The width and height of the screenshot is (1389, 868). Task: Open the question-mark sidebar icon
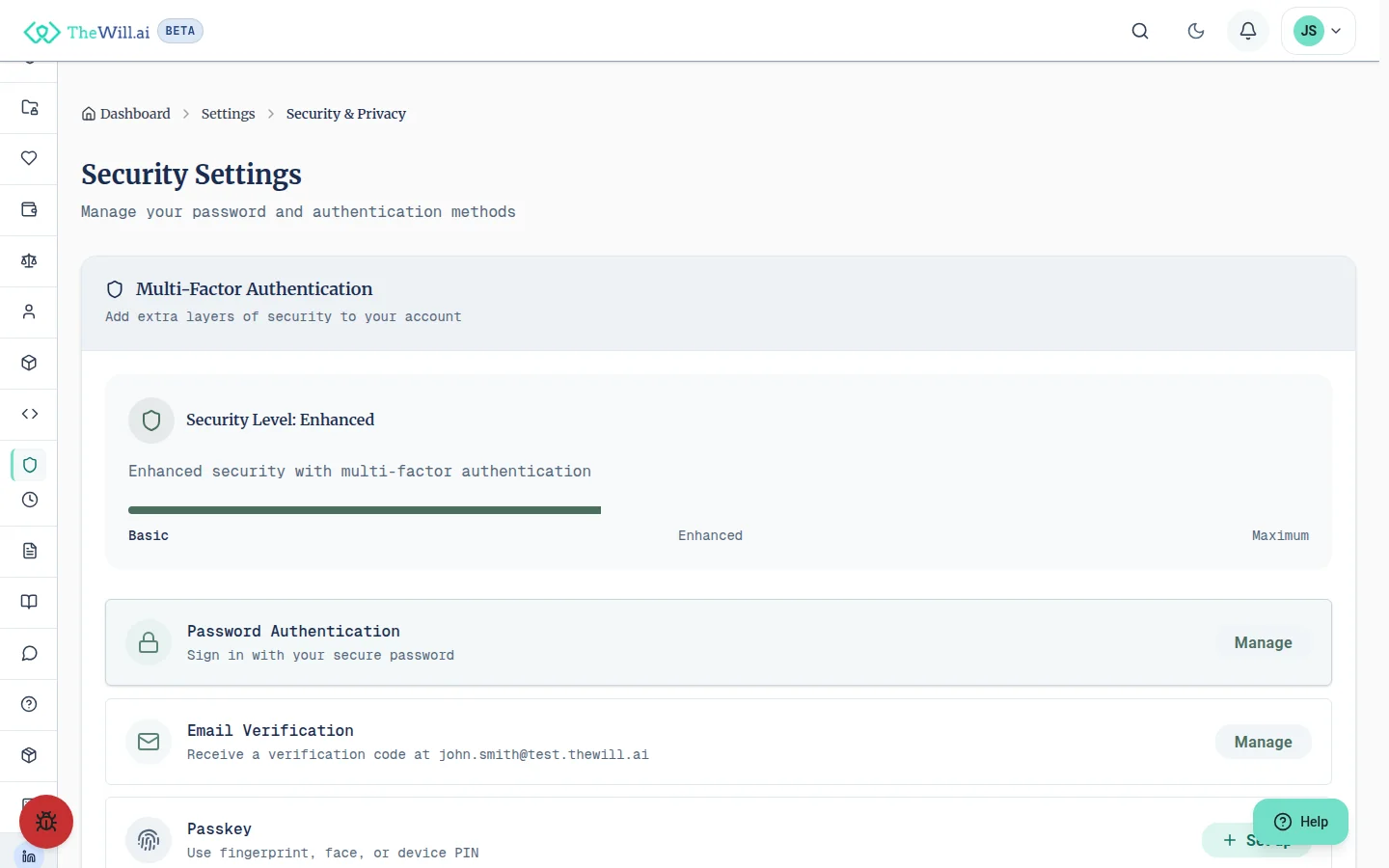[x=29, y=704]
